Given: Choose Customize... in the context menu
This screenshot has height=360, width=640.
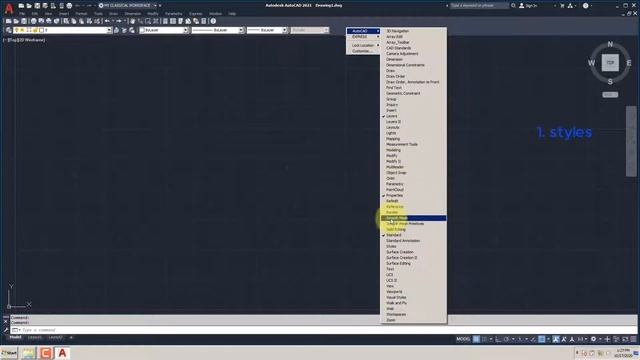Looking at the screenshot, I should click(363, 51).
